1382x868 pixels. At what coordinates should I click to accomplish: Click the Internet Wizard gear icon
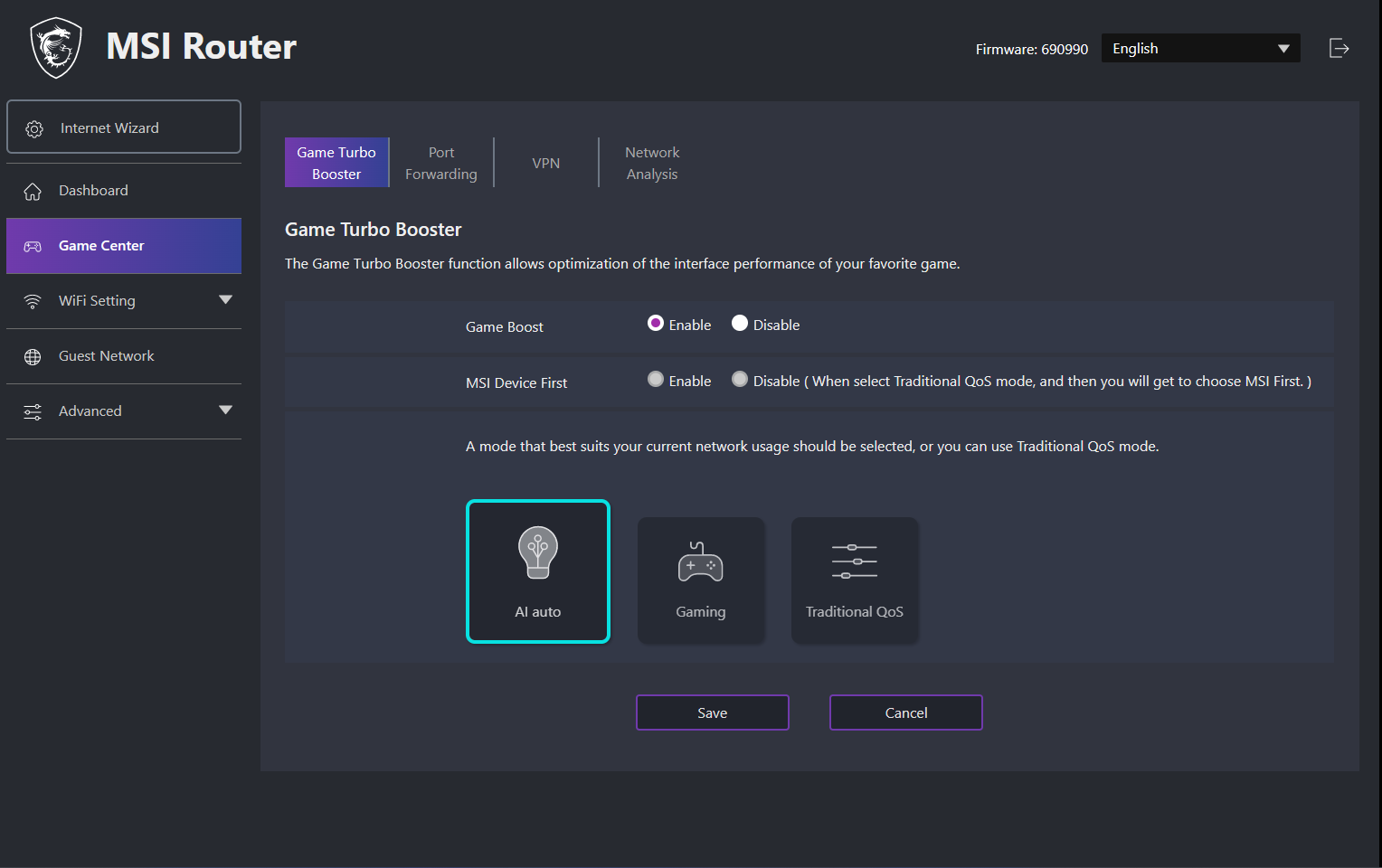pos(34,129)
